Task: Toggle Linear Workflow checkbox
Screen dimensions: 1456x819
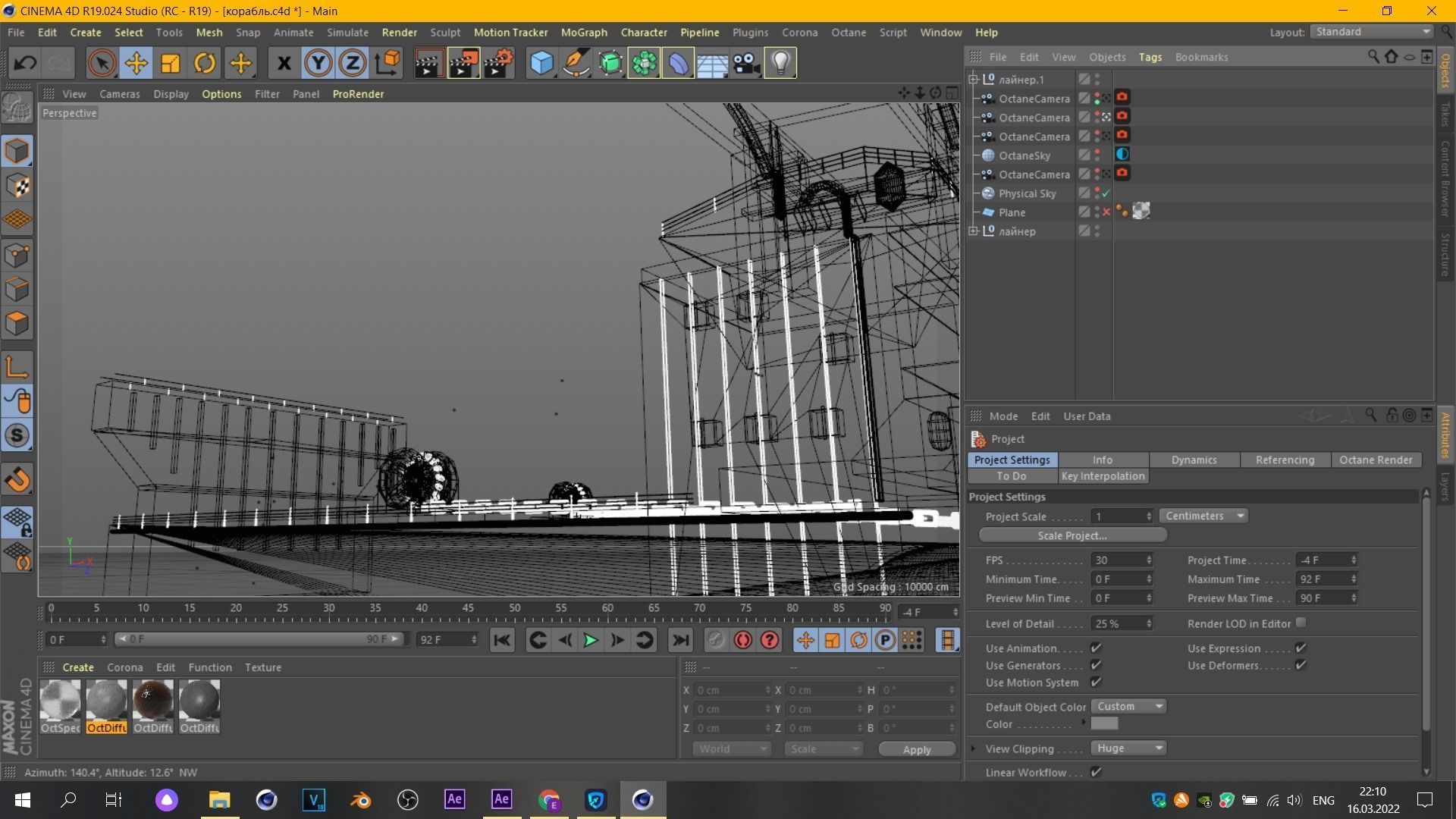Action: 1096,772
